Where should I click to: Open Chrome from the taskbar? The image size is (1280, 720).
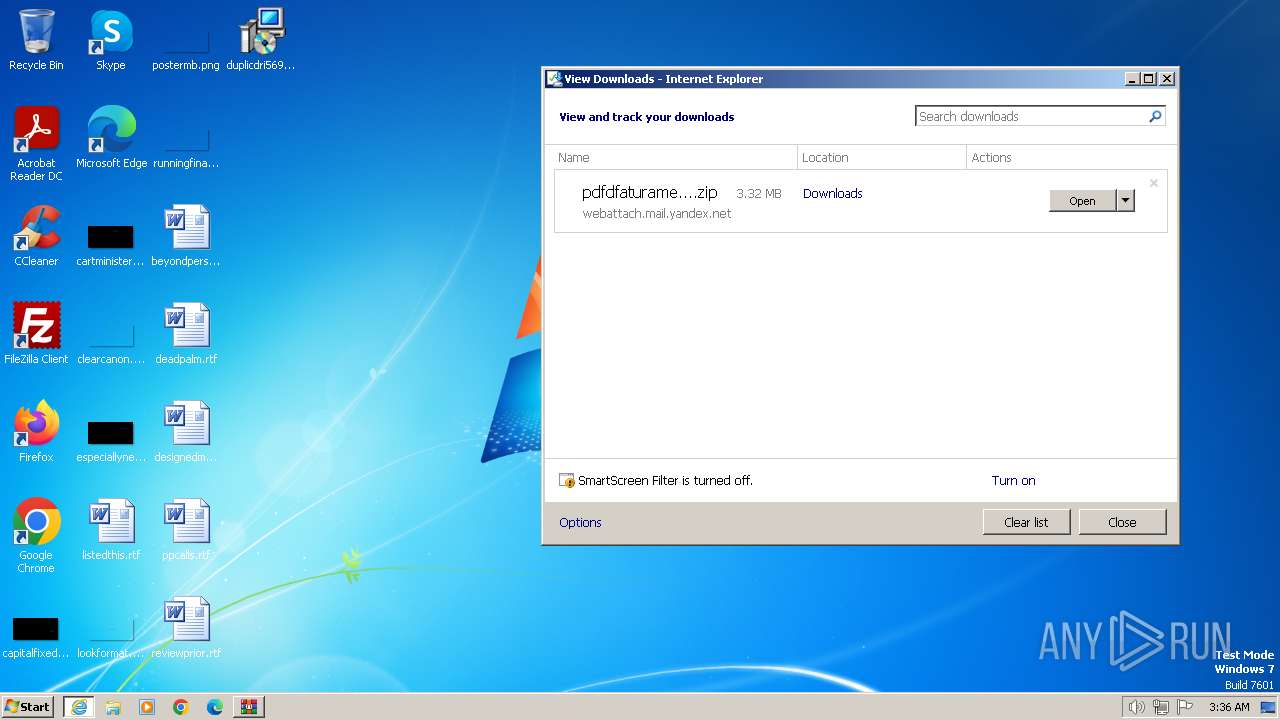pos(181,707)
